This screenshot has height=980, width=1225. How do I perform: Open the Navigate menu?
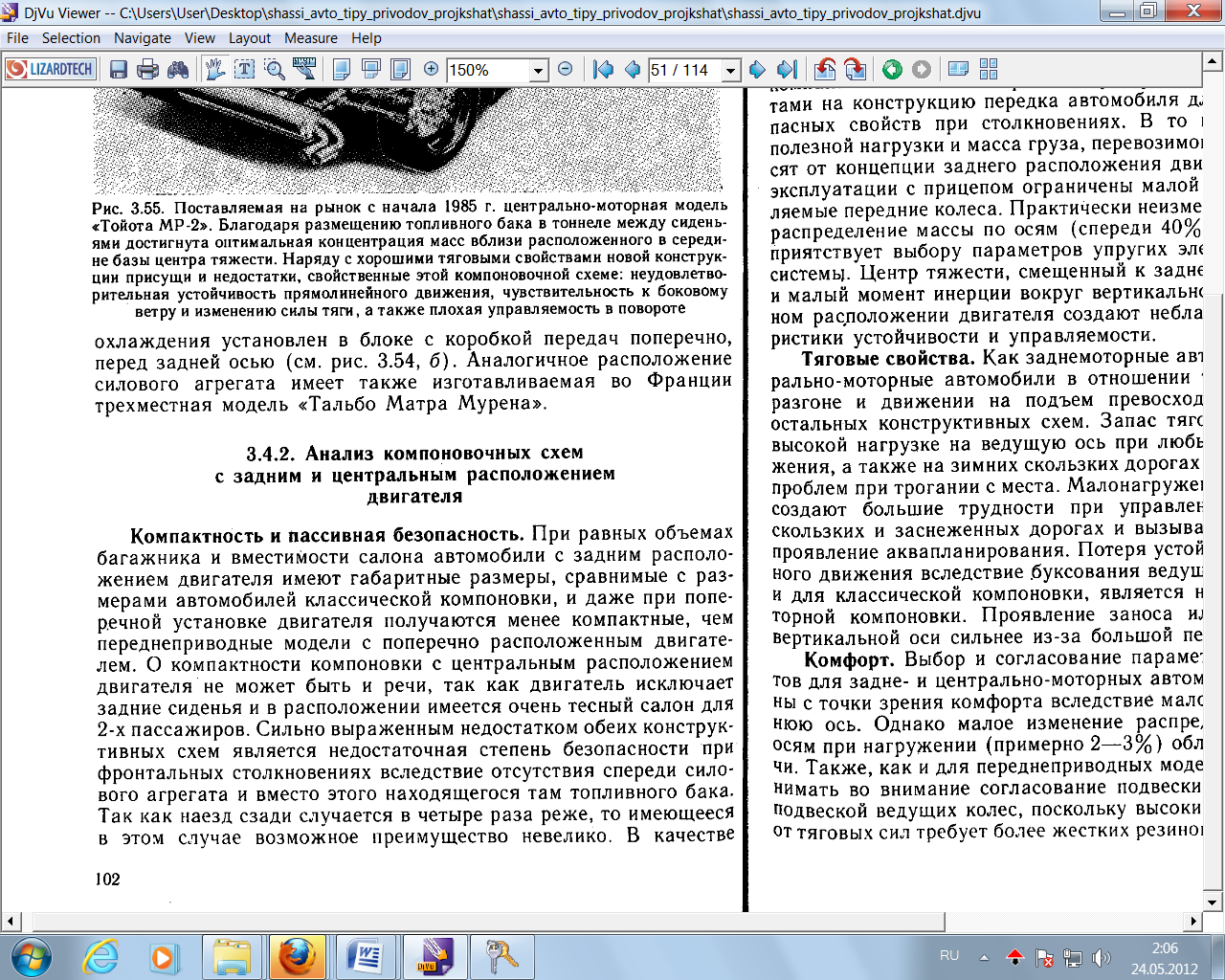coord(143,38)
